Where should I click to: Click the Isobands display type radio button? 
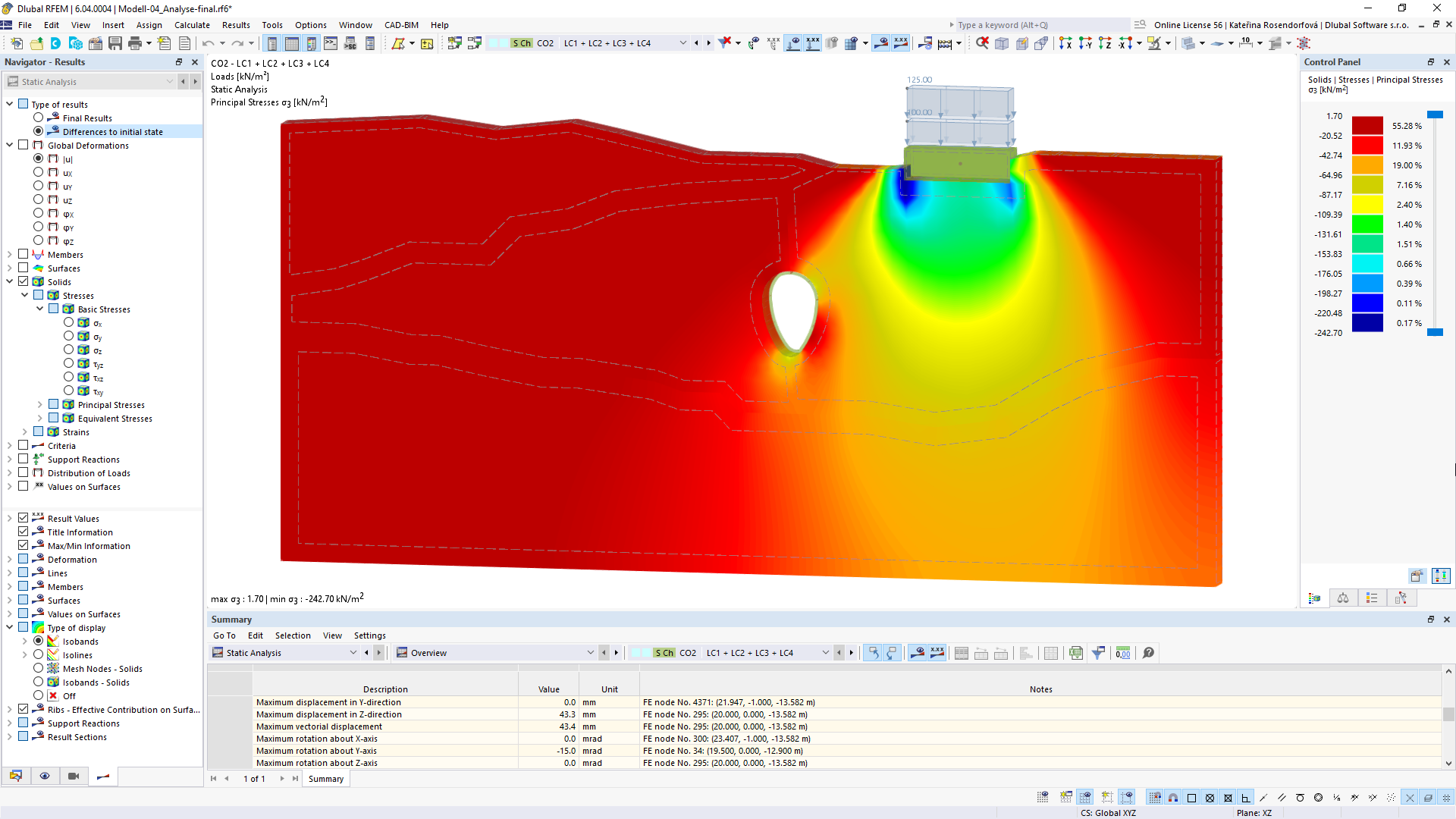tap(38, 641)
